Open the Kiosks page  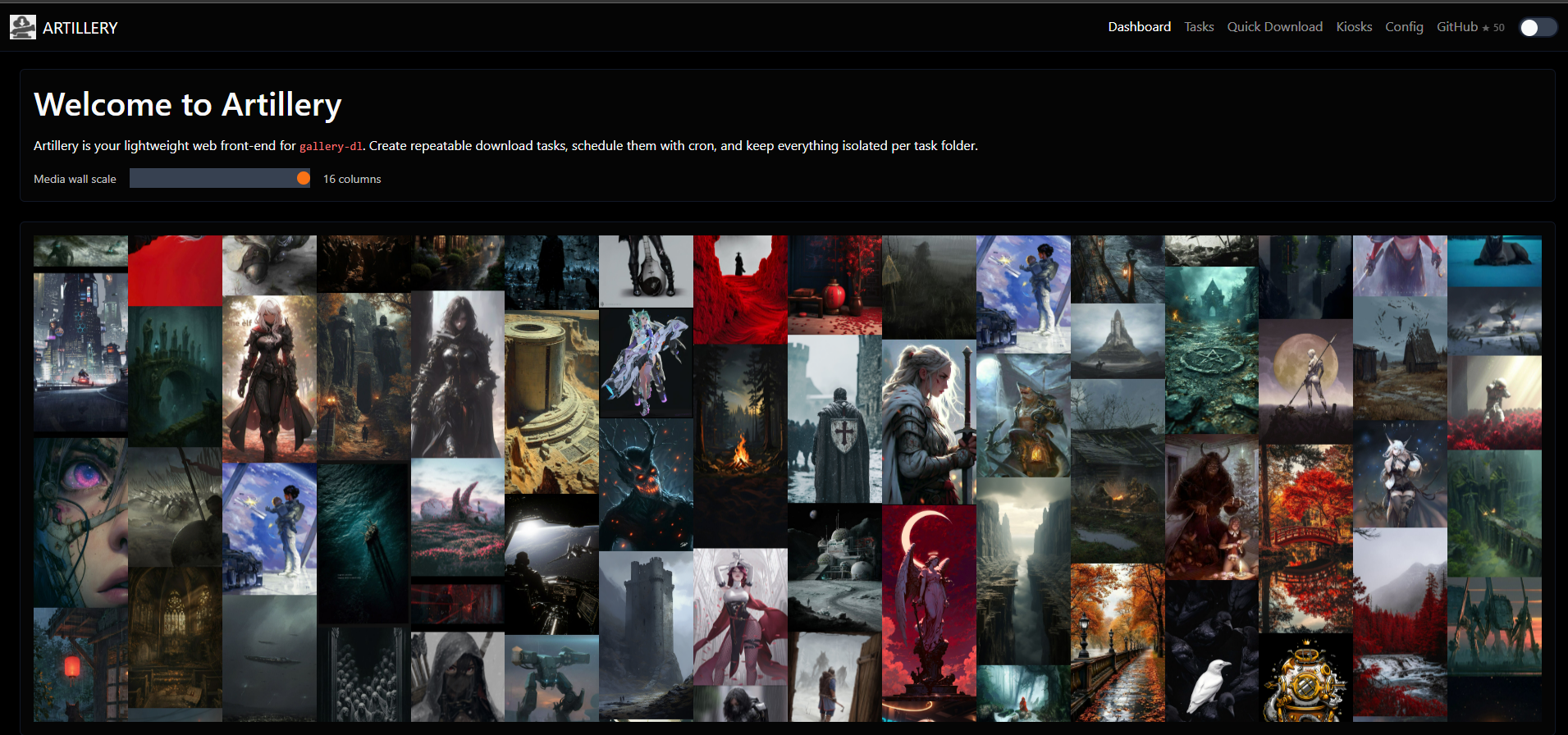(x=1354, y=27)
